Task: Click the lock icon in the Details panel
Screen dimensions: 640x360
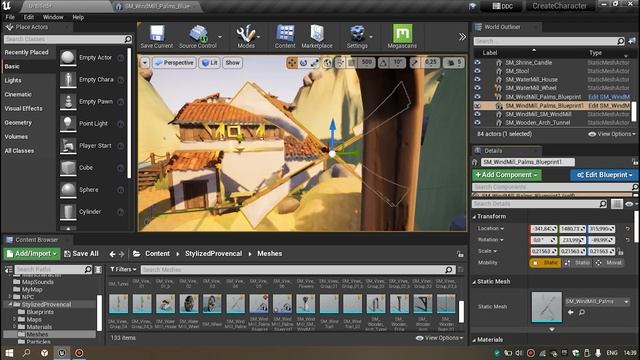Action: coord(635,162)
